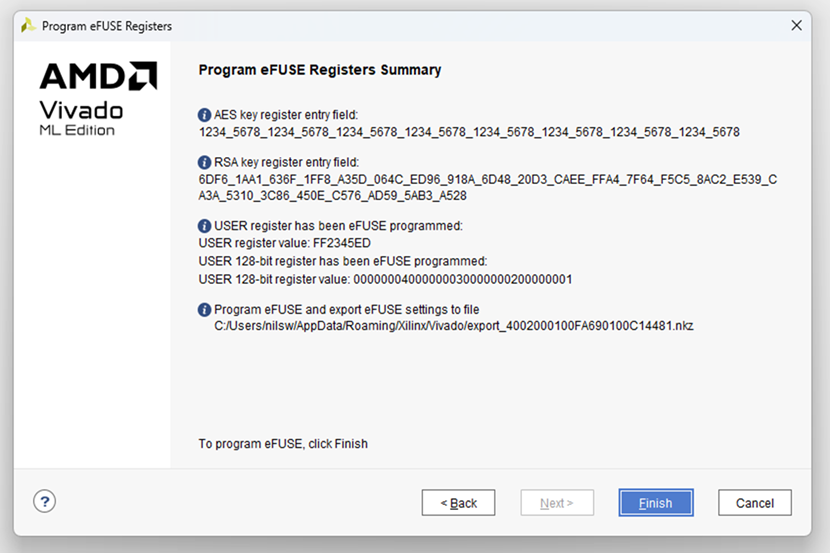Click the AMD Vivado ML Edition logo
Image resolution: width=830 pixels, height=553 pixels.
[92, 98]
